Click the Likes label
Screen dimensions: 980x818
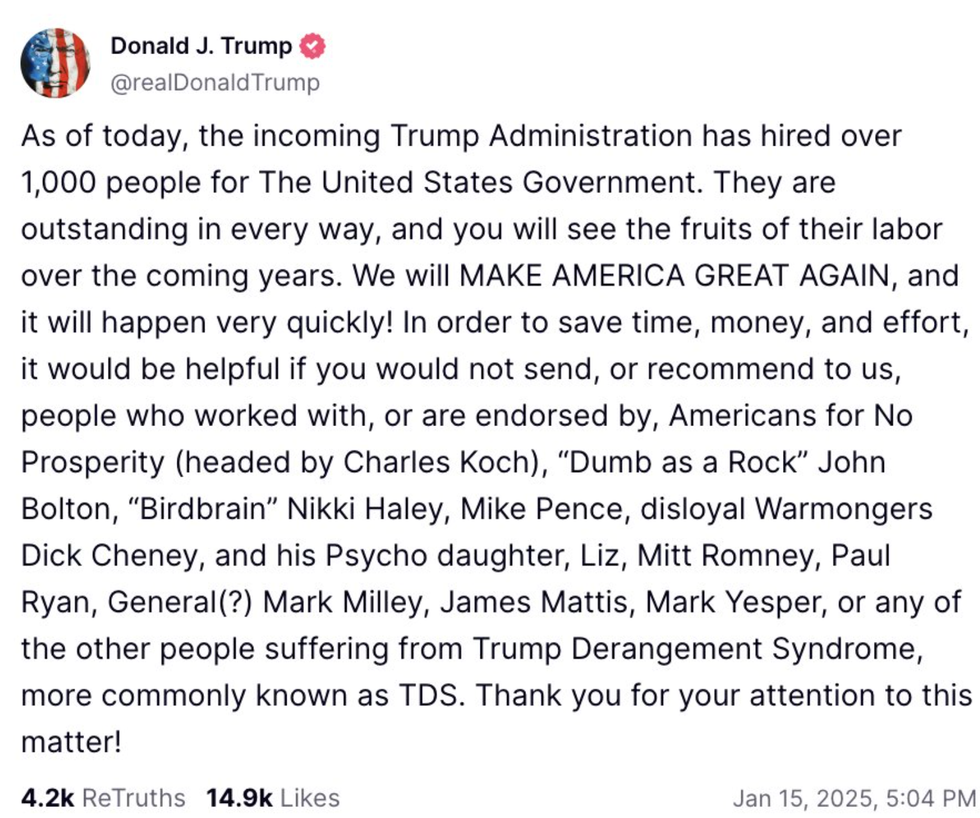click(310, 798)
